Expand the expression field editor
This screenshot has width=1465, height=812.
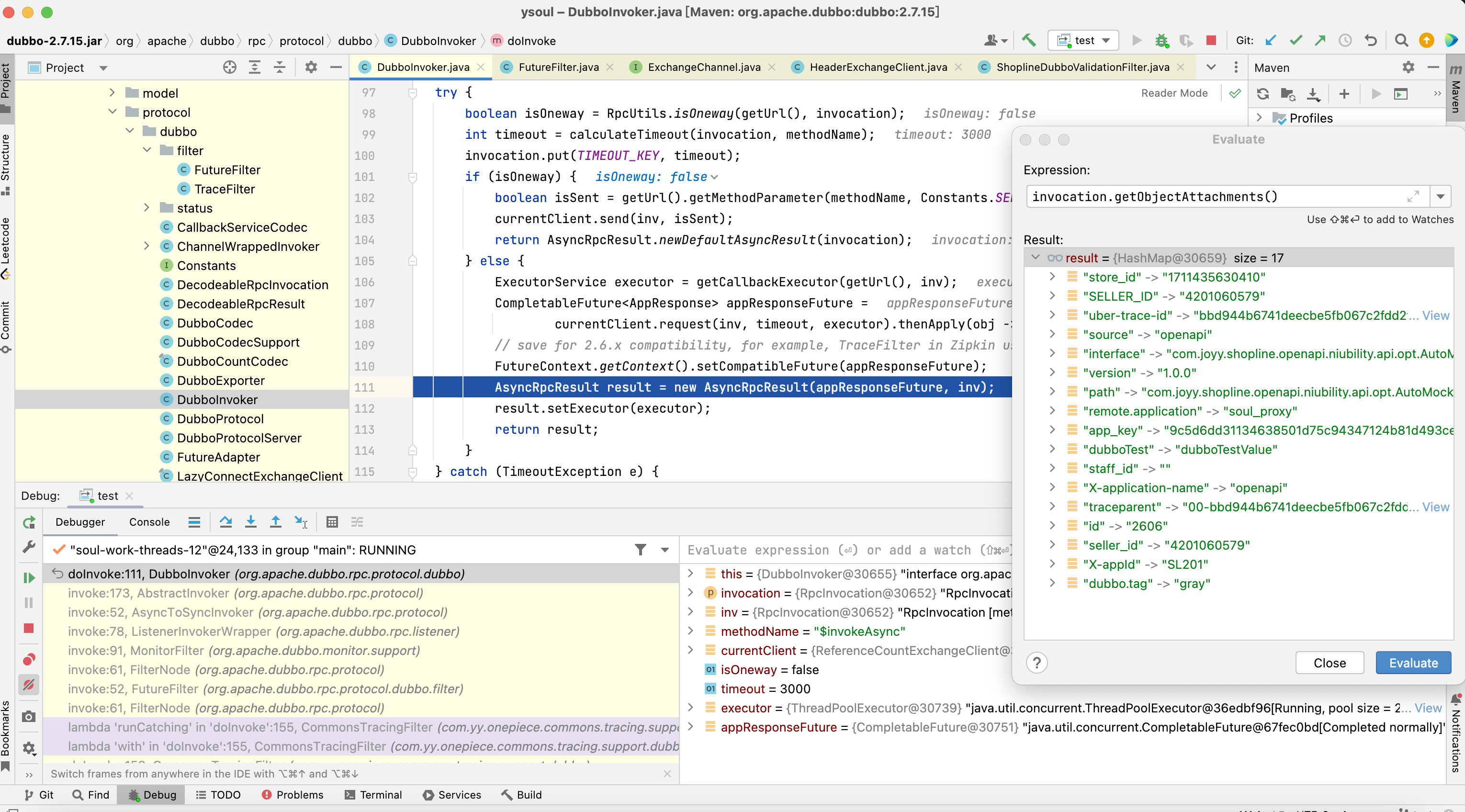pos(1413,197)
